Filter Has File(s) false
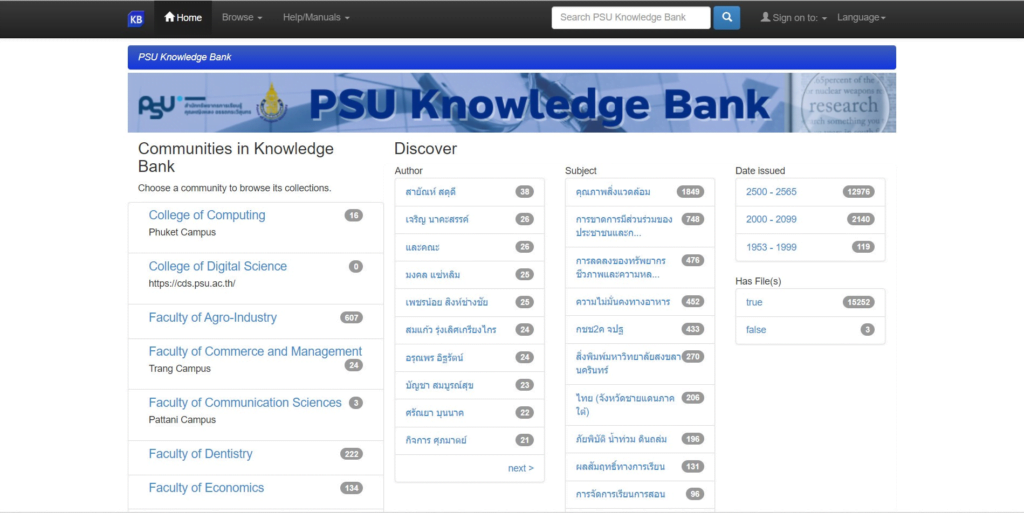This screenshot has height=513, width=1024. pyautogui.click(x=756, y=330)
